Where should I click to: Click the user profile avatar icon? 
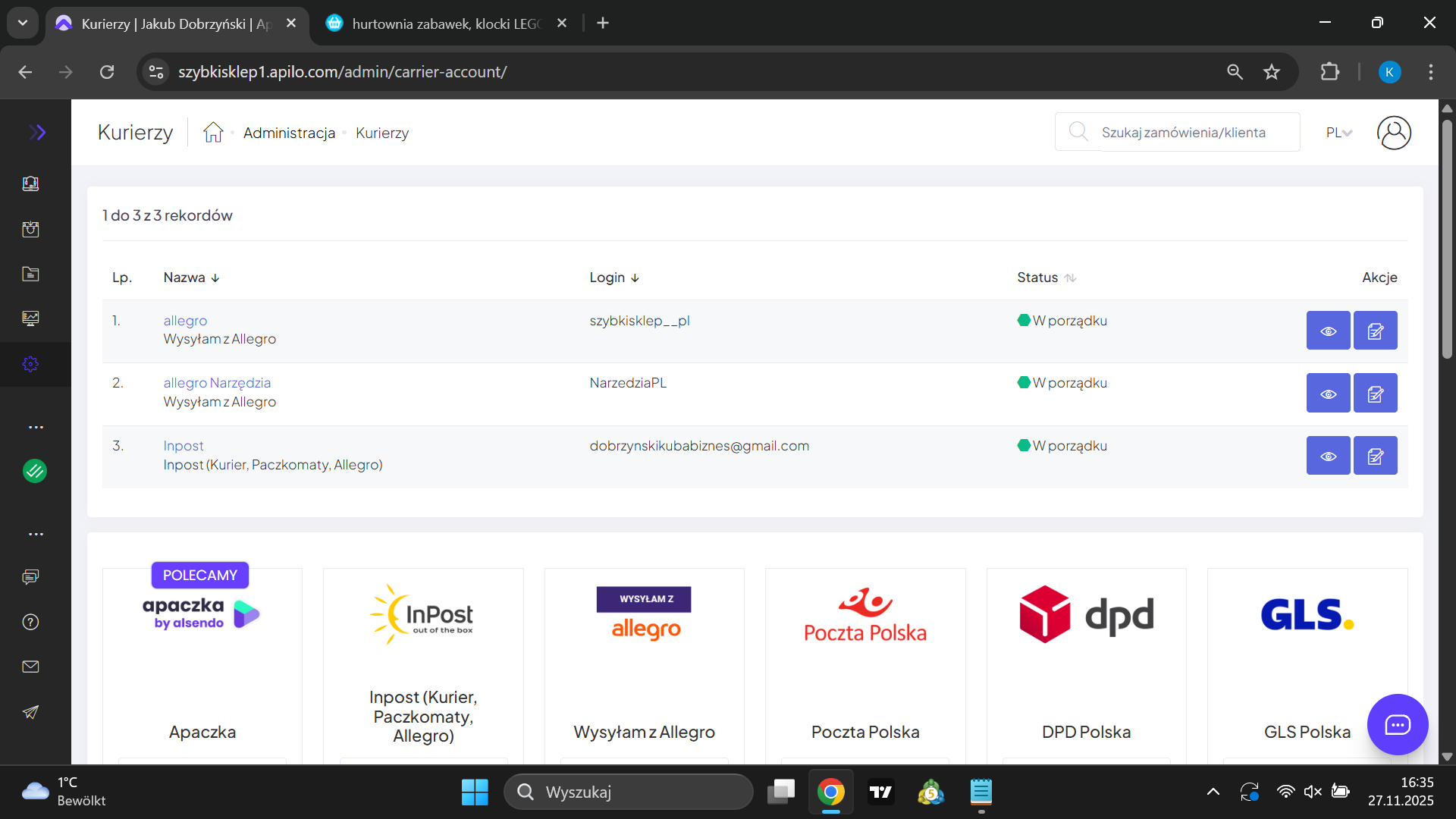1394,133
